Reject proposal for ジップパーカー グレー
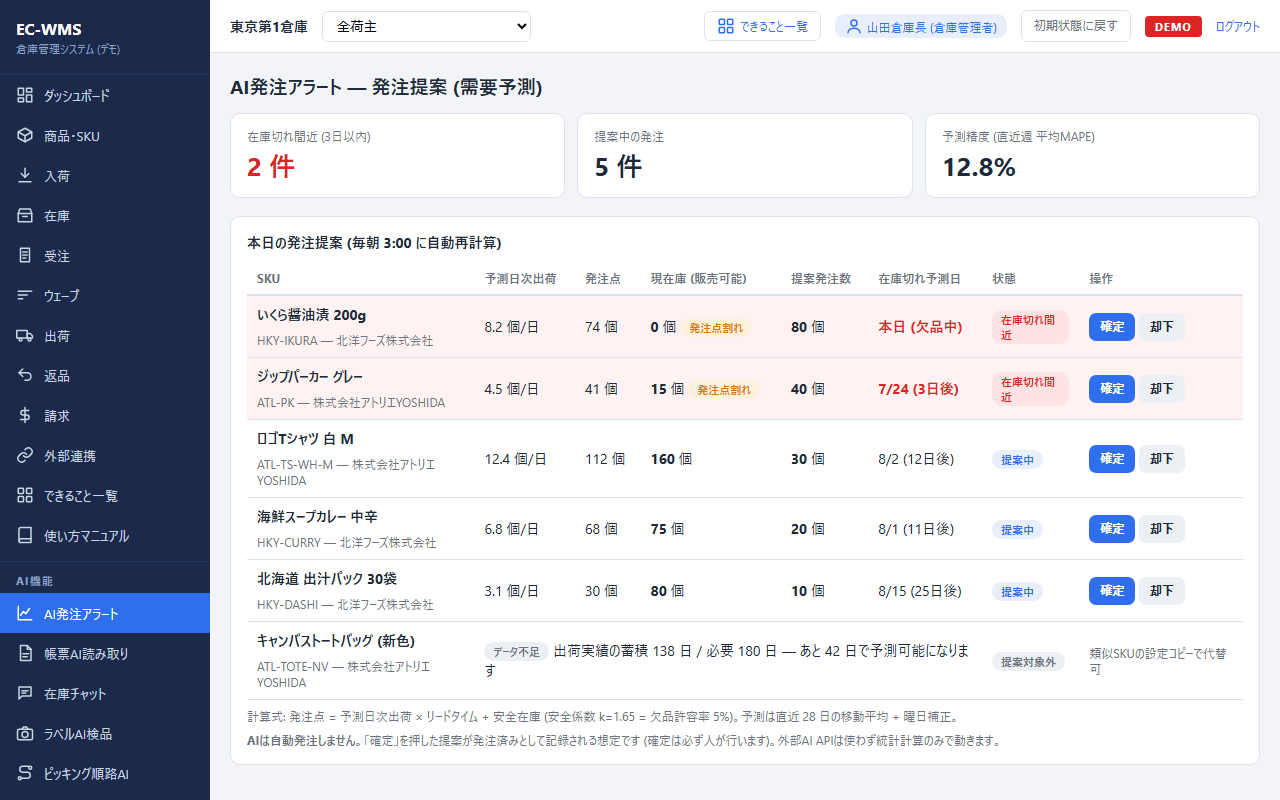This screenshot has height=800, width=1280. pyautogui.click(x=1162, y=389)
